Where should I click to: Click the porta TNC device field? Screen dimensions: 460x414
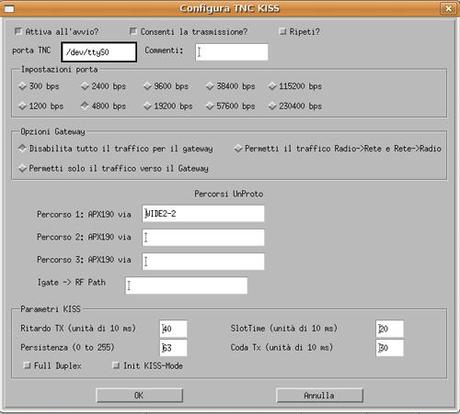pyautogui.click(x=99, y=52)
